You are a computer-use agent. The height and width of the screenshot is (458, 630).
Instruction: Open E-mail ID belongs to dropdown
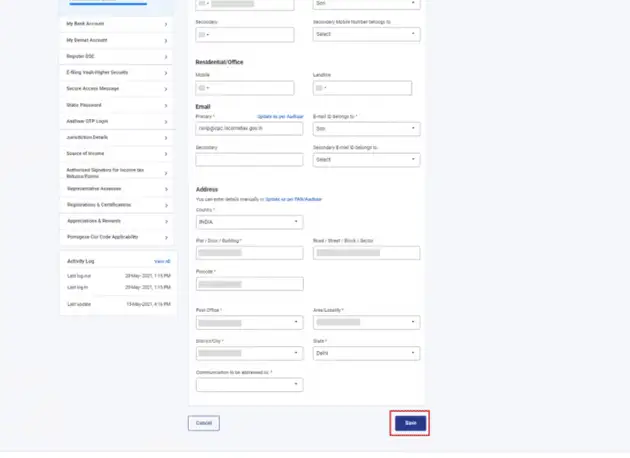click(x=366, y=129)
